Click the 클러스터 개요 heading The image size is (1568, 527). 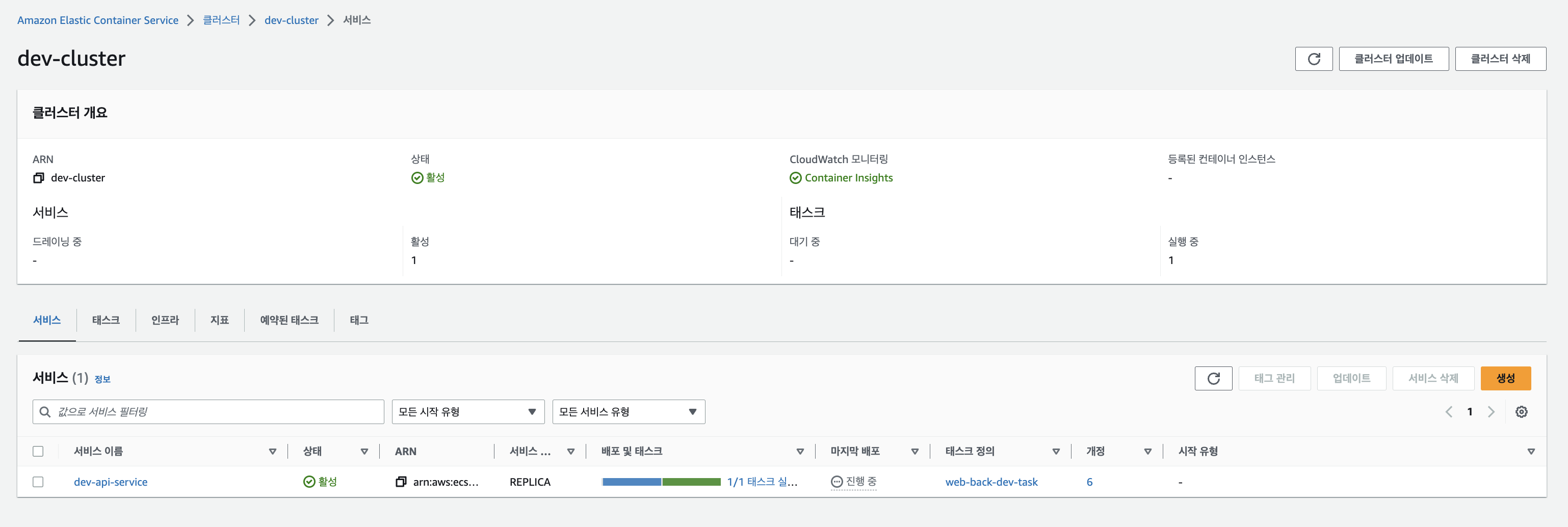point(70,113)
